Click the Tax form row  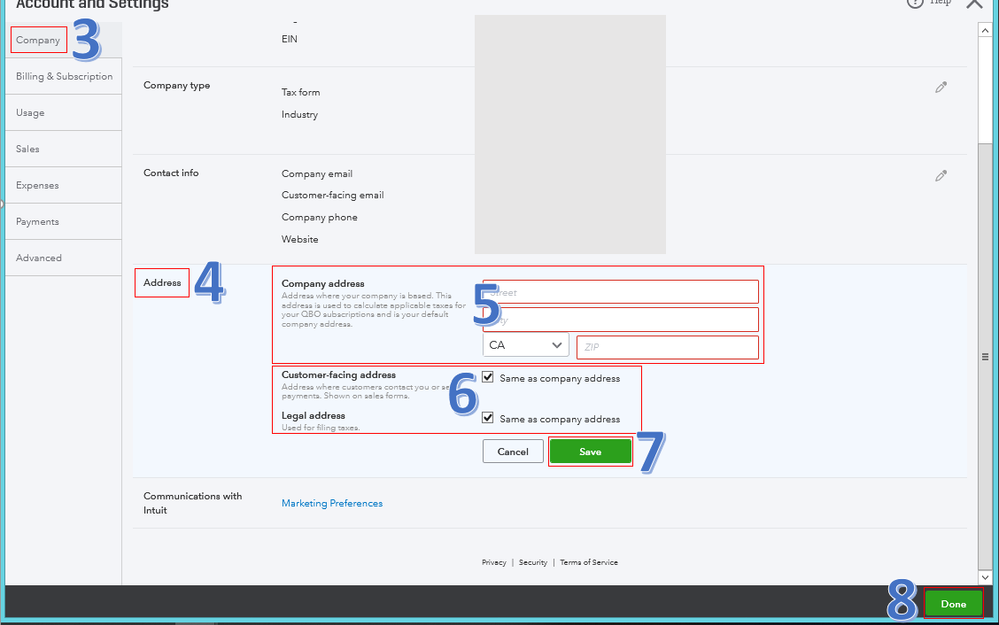[x=301, y=92]
